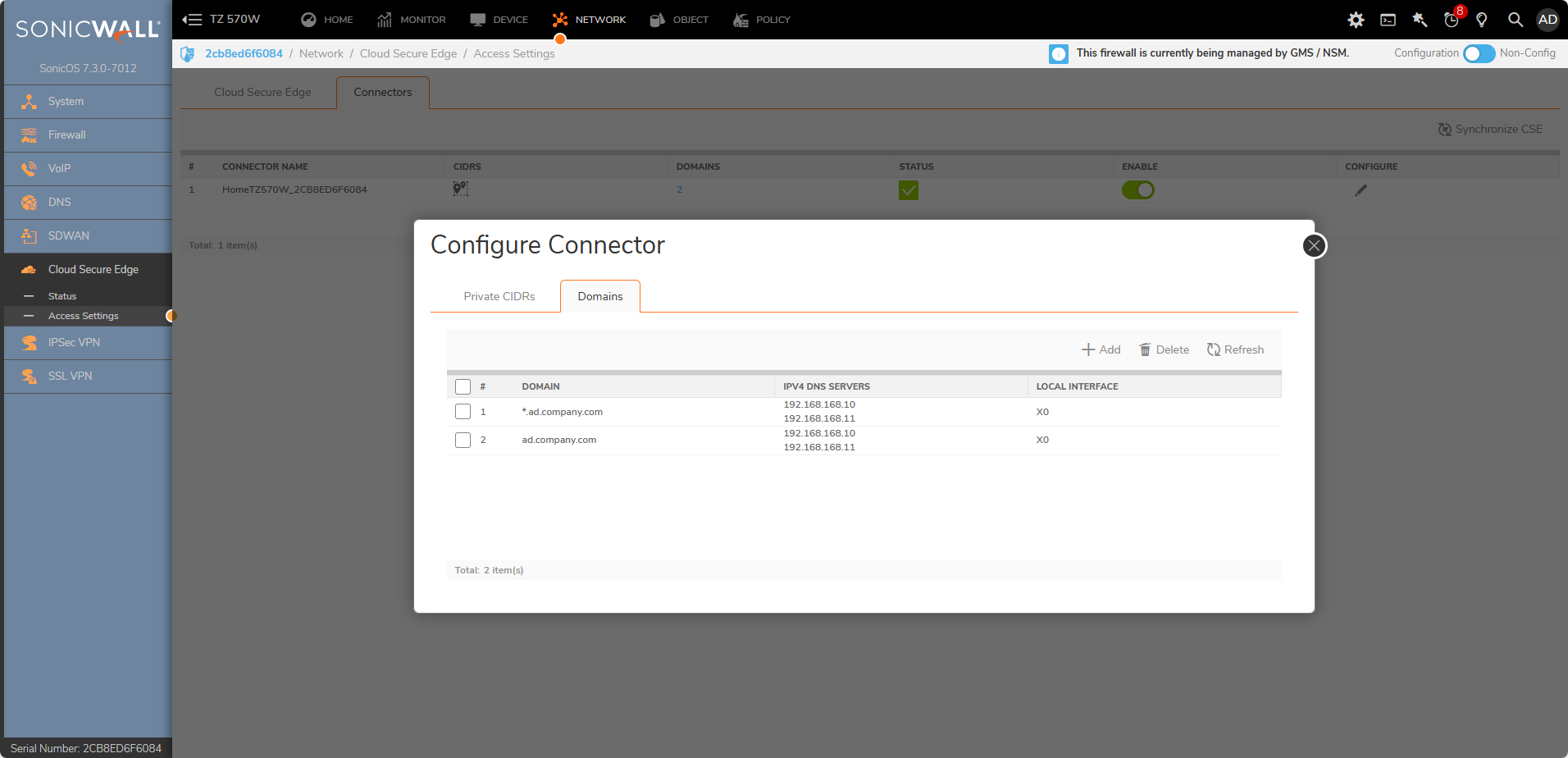Switch to the Private CIDRs tab
1568x758 pixels.
(499, 296)
